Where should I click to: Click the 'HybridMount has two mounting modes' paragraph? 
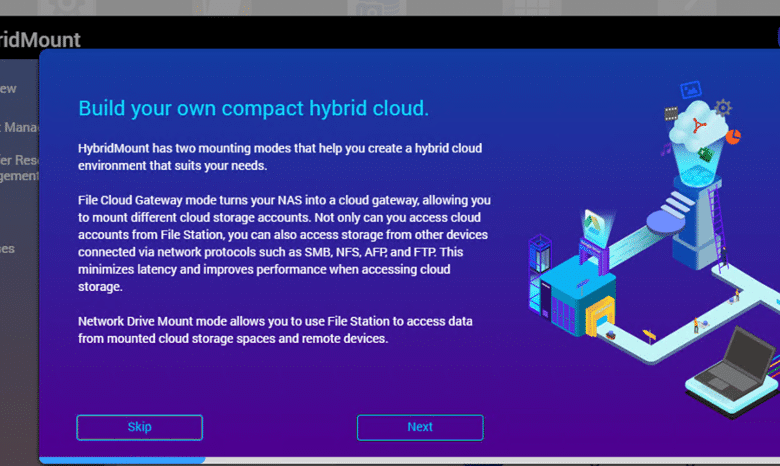[280, 157]
